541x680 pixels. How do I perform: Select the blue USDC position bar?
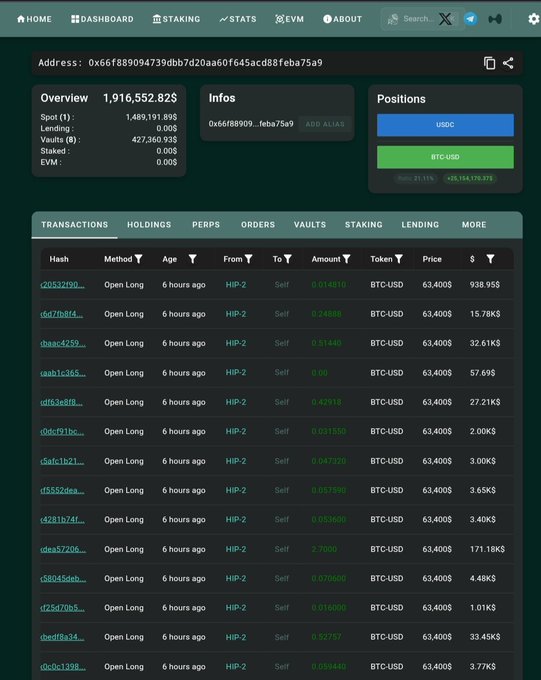(445, 125)
